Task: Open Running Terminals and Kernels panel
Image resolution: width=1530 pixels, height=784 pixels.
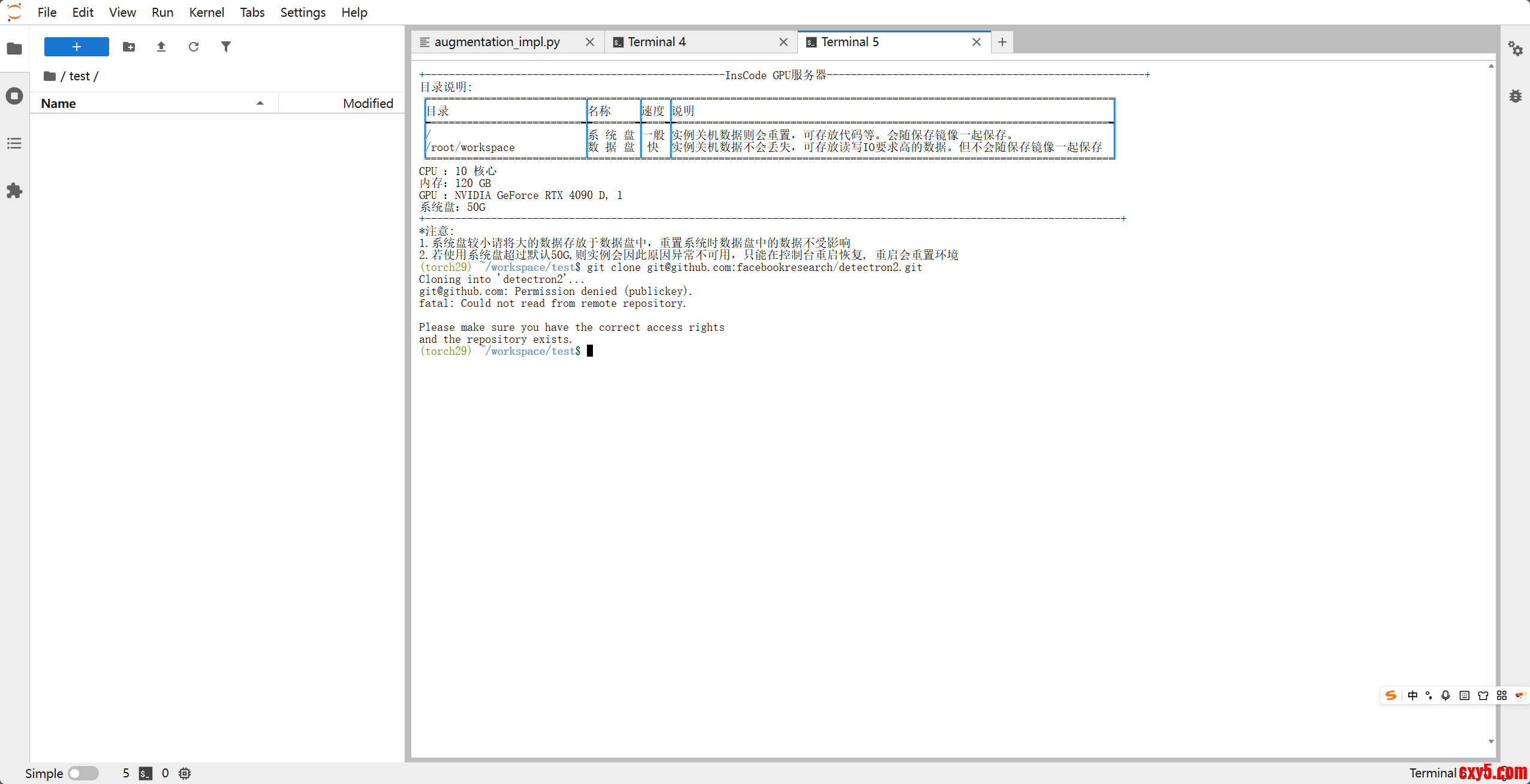Action: click(14, 96)
